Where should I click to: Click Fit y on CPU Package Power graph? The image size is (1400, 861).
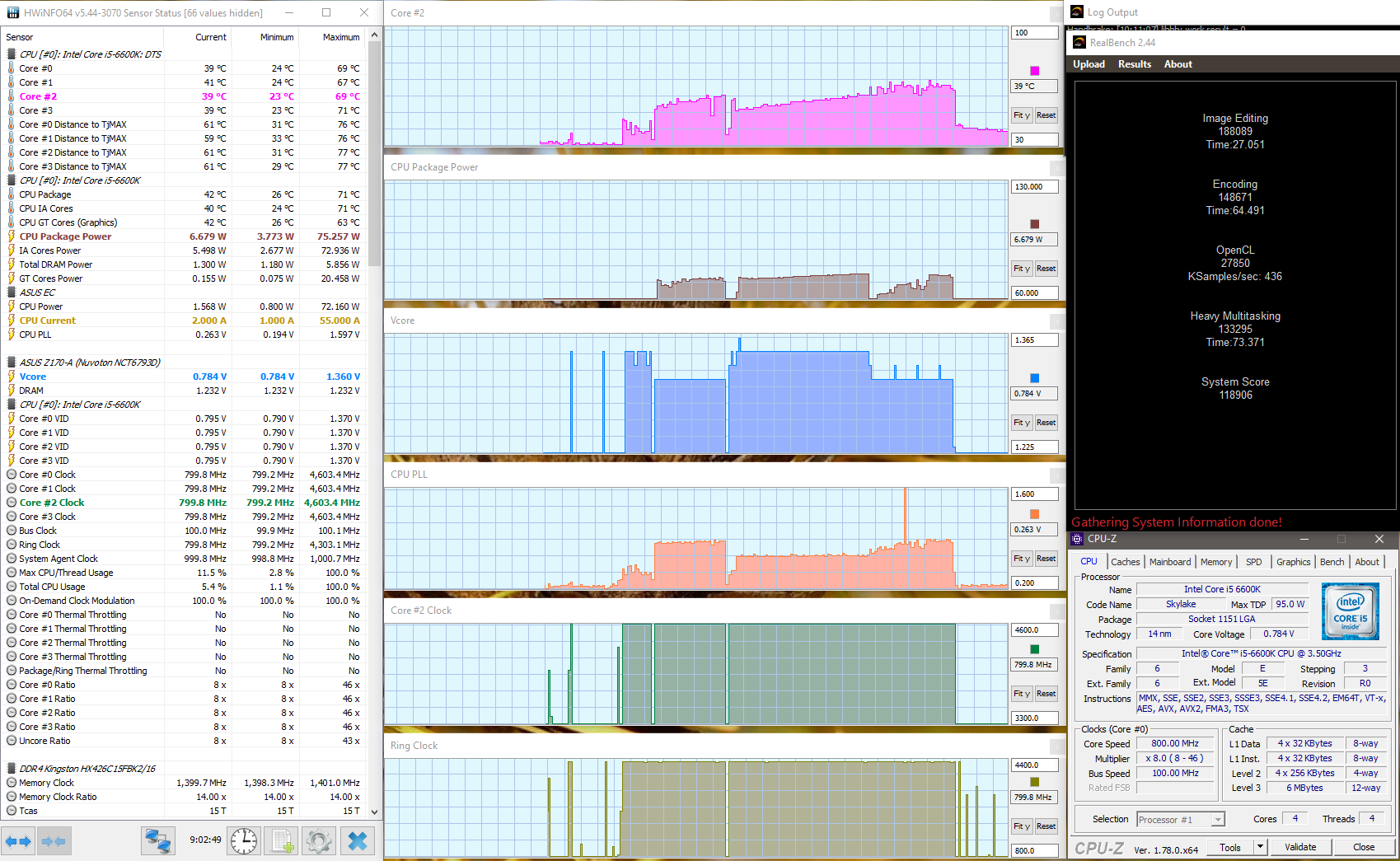coord(1022,269)
